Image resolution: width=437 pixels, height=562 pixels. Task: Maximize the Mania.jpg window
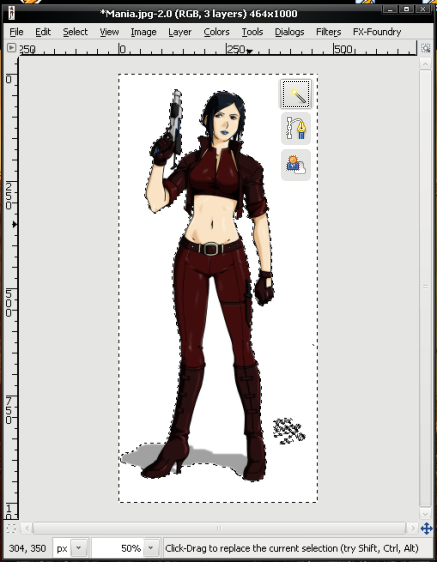pos(407,10)
